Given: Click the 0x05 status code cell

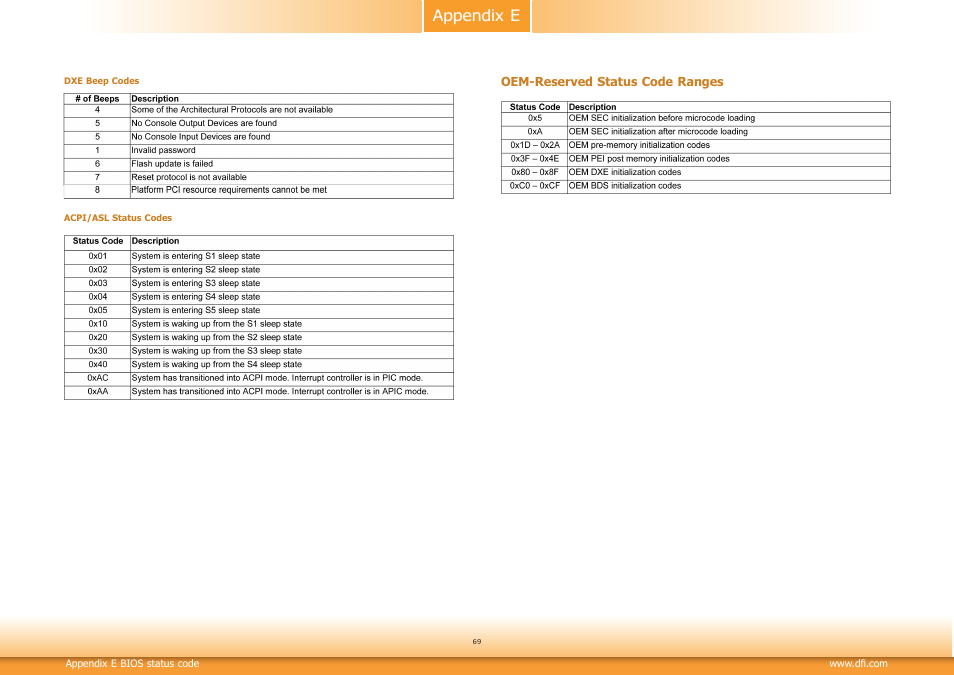Looking at the screenshot, I should click(x=97, y=310).
